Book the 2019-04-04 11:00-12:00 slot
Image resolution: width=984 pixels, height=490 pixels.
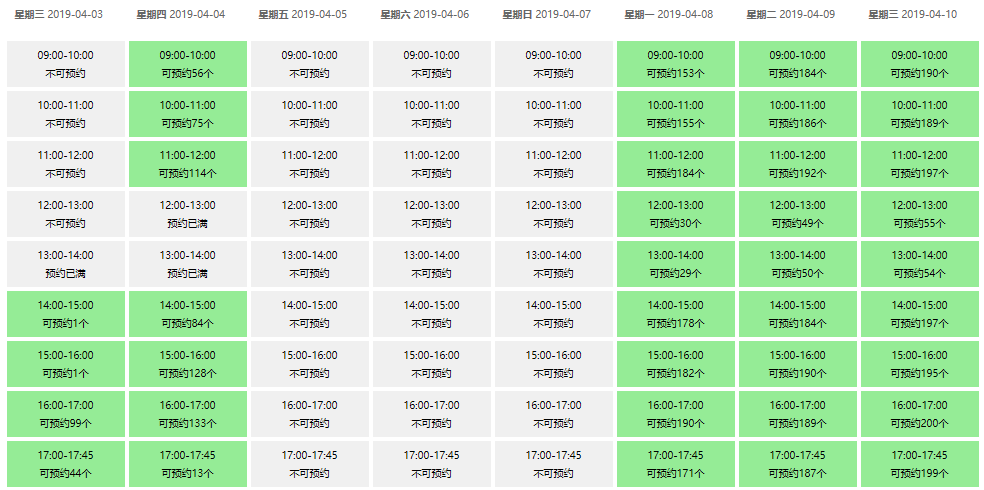click(188, 164)
